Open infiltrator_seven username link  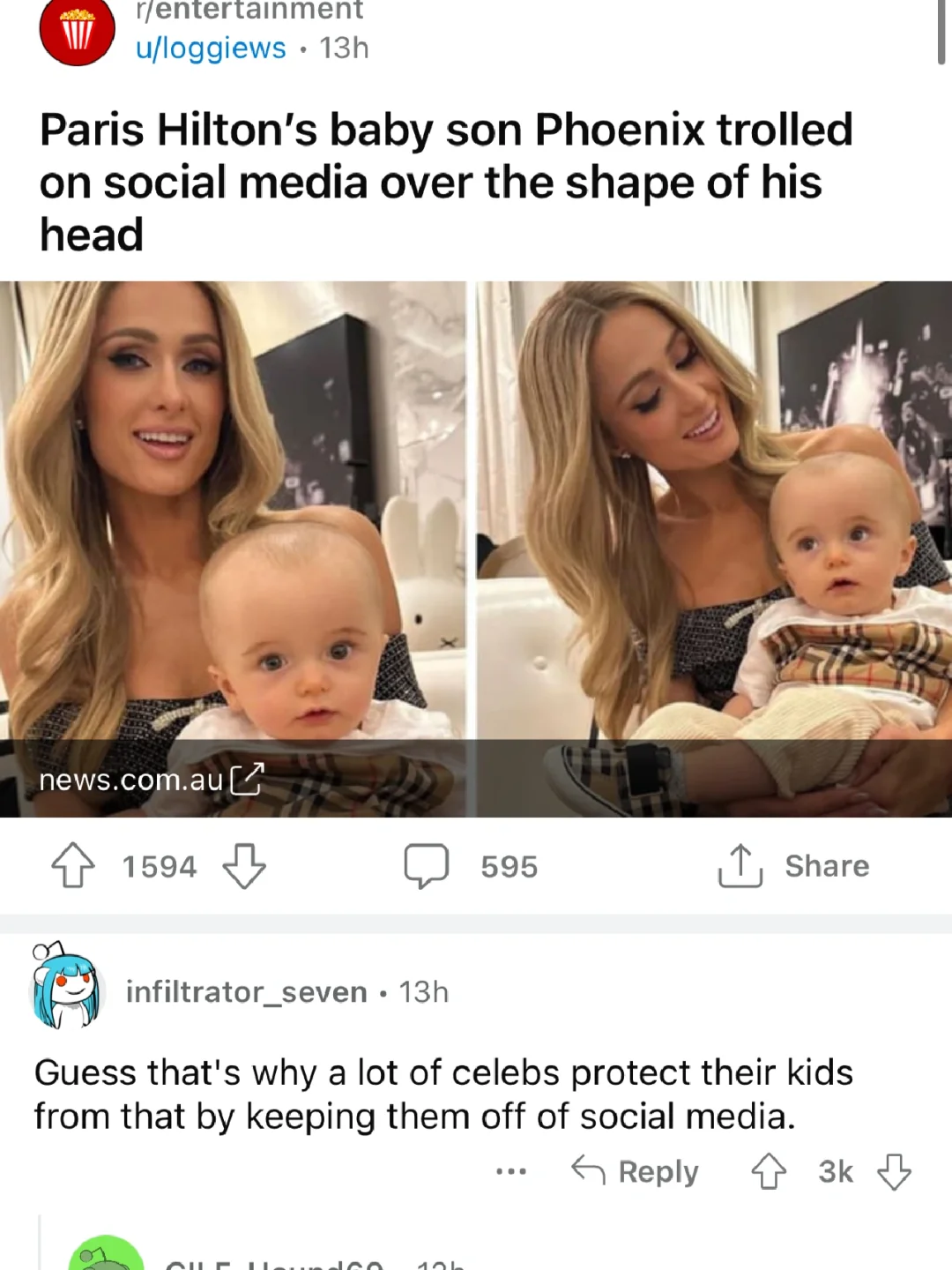[247, 992]
